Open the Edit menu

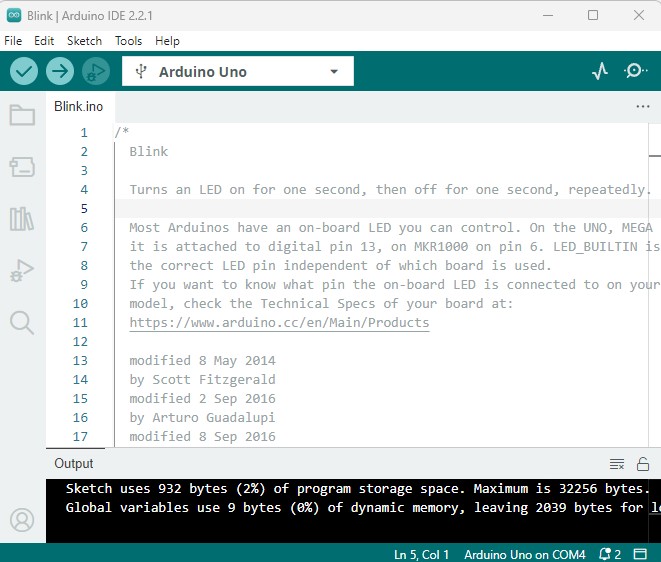(44, 41)
